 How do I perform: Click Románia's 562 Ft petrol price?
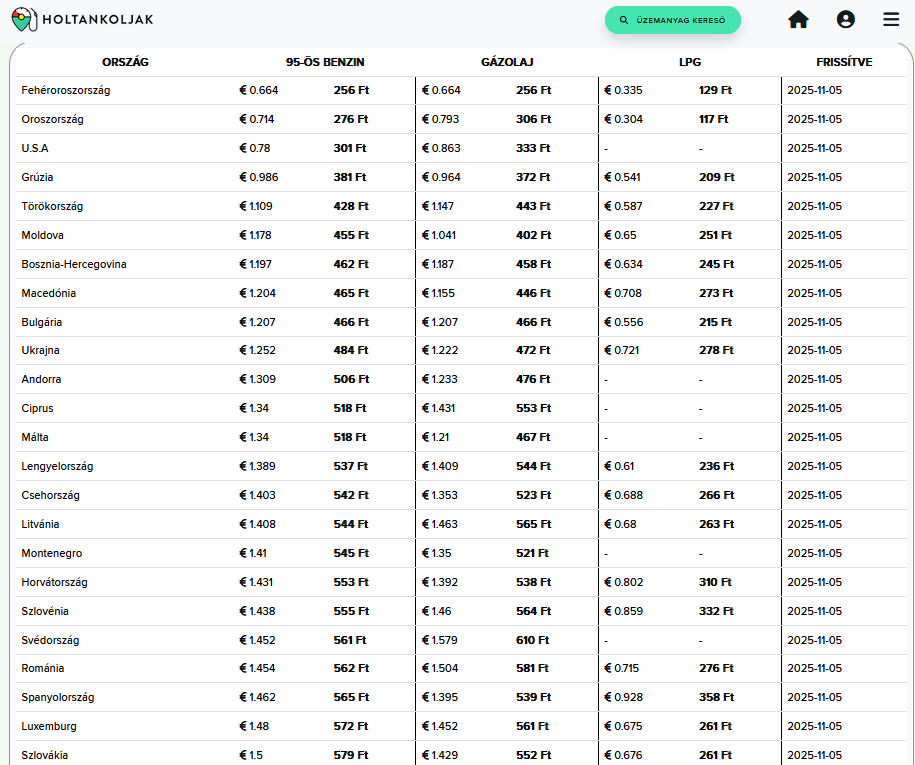(x=351, y=668)
